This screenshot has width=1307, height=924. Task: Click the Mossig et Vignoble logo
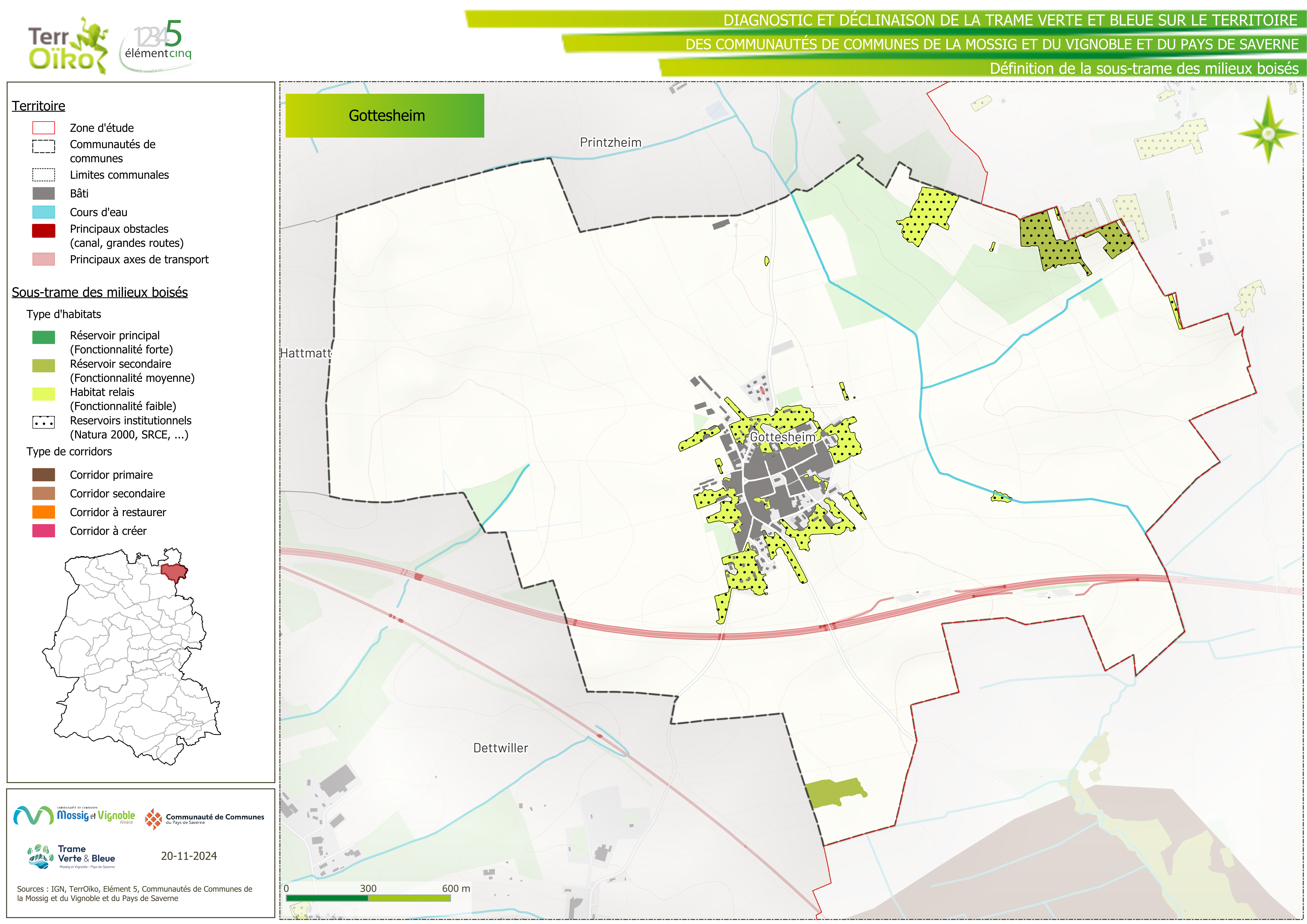pyautogui.click(x=74, y=815)
